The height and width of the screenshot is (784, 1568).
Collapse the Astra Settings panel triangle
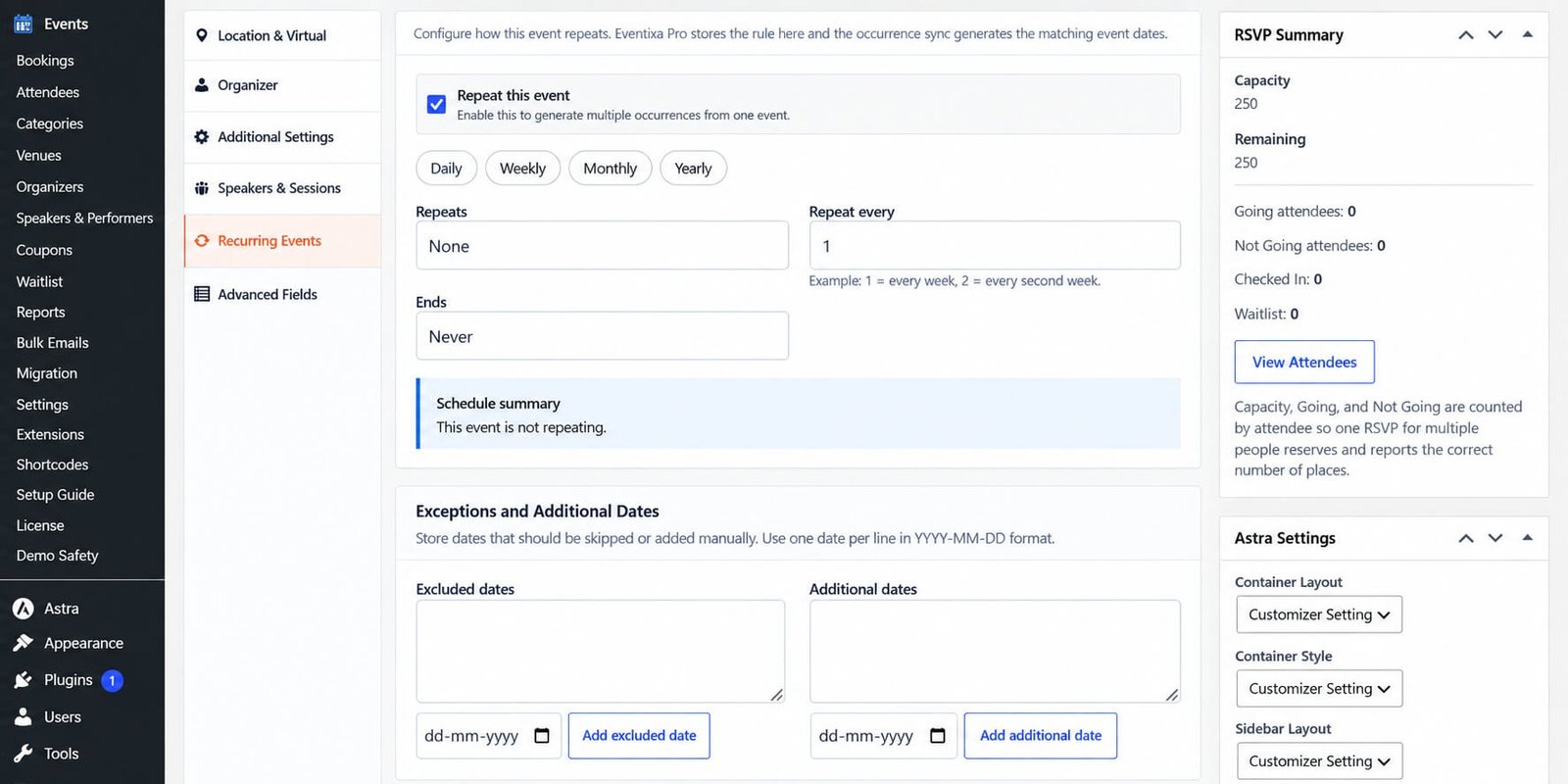[1527, 538]
